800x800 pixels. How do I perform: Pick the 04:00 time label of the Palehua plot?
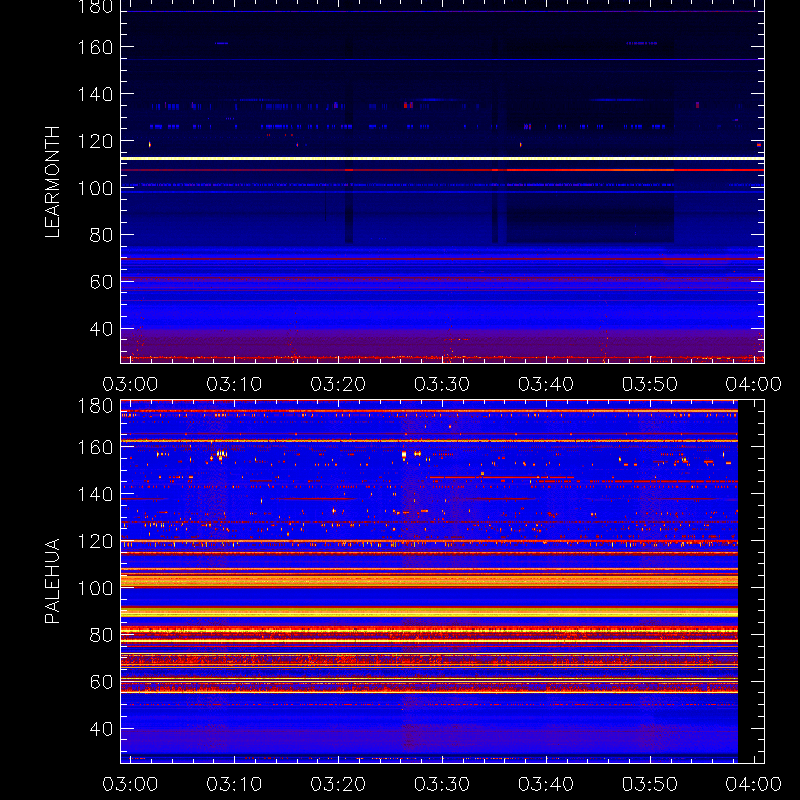pyautogui.click(x=754, y=784)
